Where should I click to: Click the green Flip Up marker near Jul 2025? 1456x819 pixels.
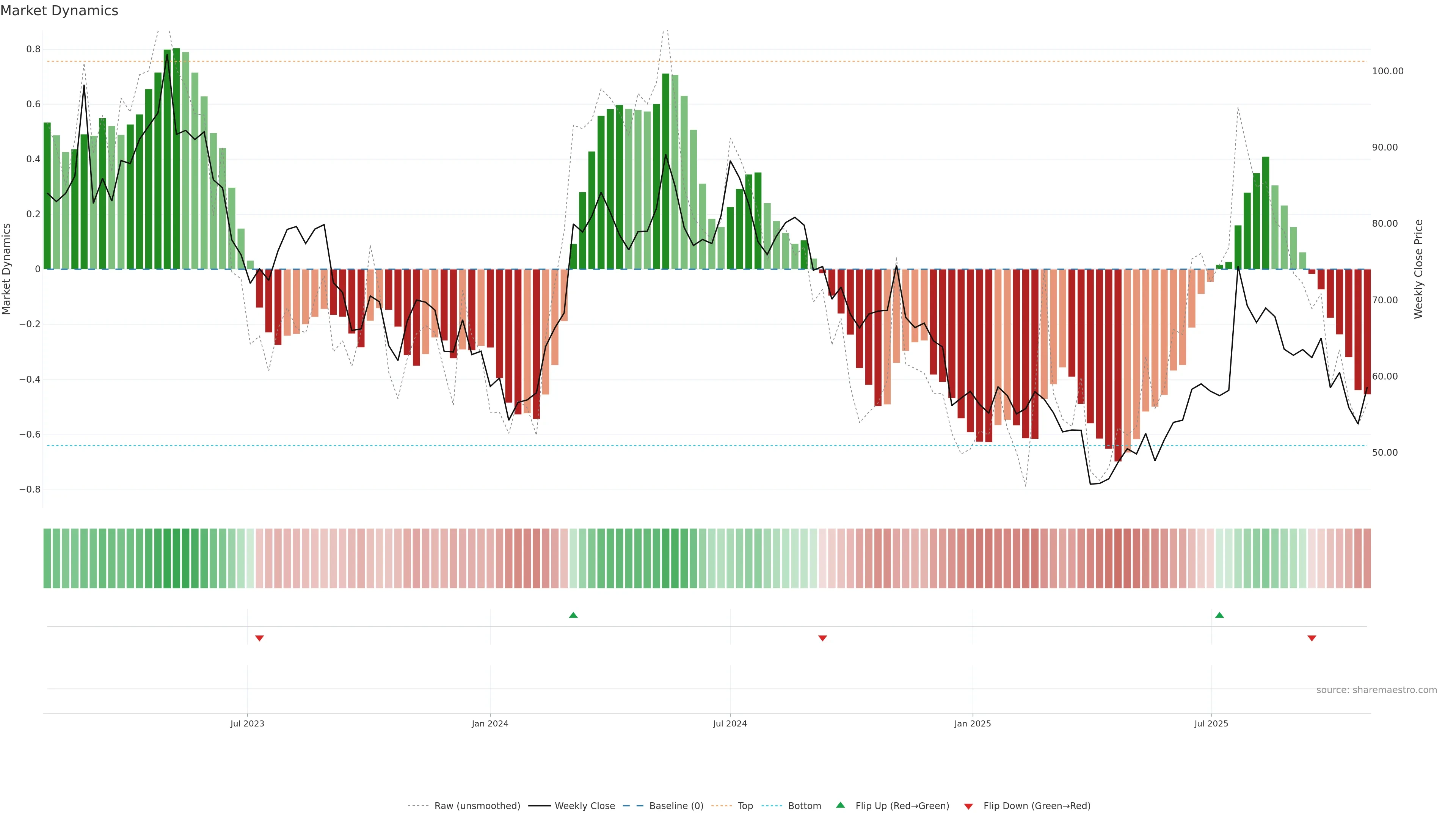pyautogui.click(x=1219, y=615)
